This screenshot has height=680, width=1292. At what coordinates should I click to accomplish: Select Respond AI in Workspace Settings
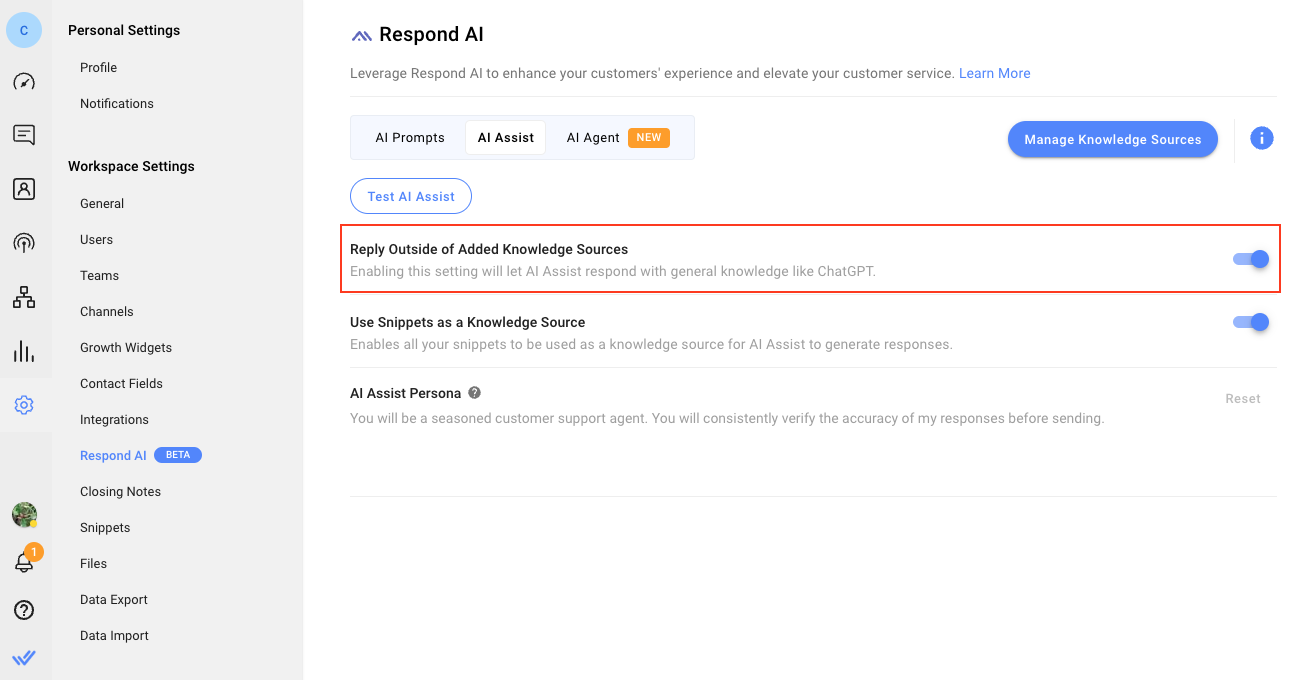[113, 455]
